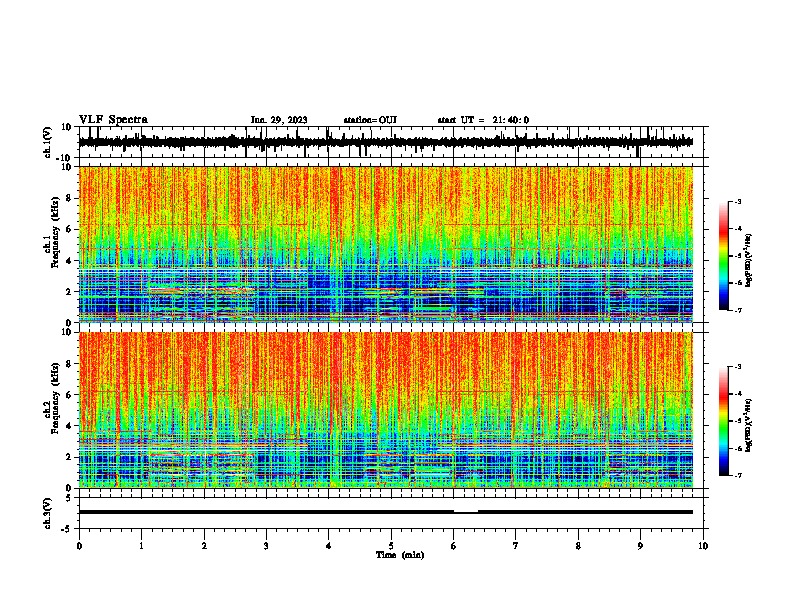Screen dimensions: 792x612
Task: Click time axis tick label "9"
Action: pyautogui.click(x=640, y=546)
